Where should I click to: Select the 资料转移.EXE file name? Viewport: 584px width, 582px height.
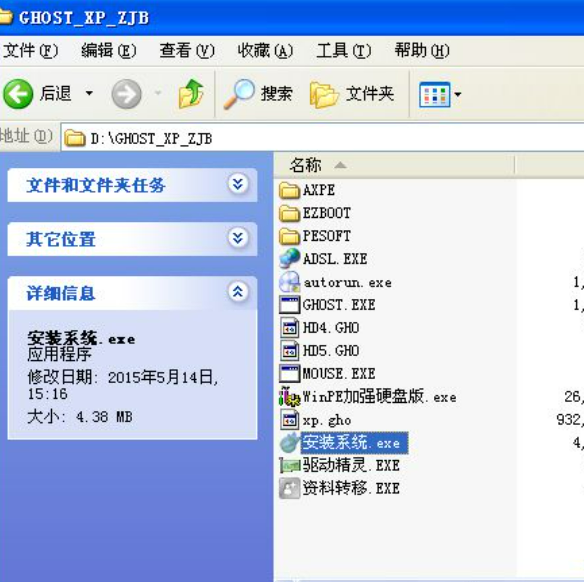pos(351,488)
